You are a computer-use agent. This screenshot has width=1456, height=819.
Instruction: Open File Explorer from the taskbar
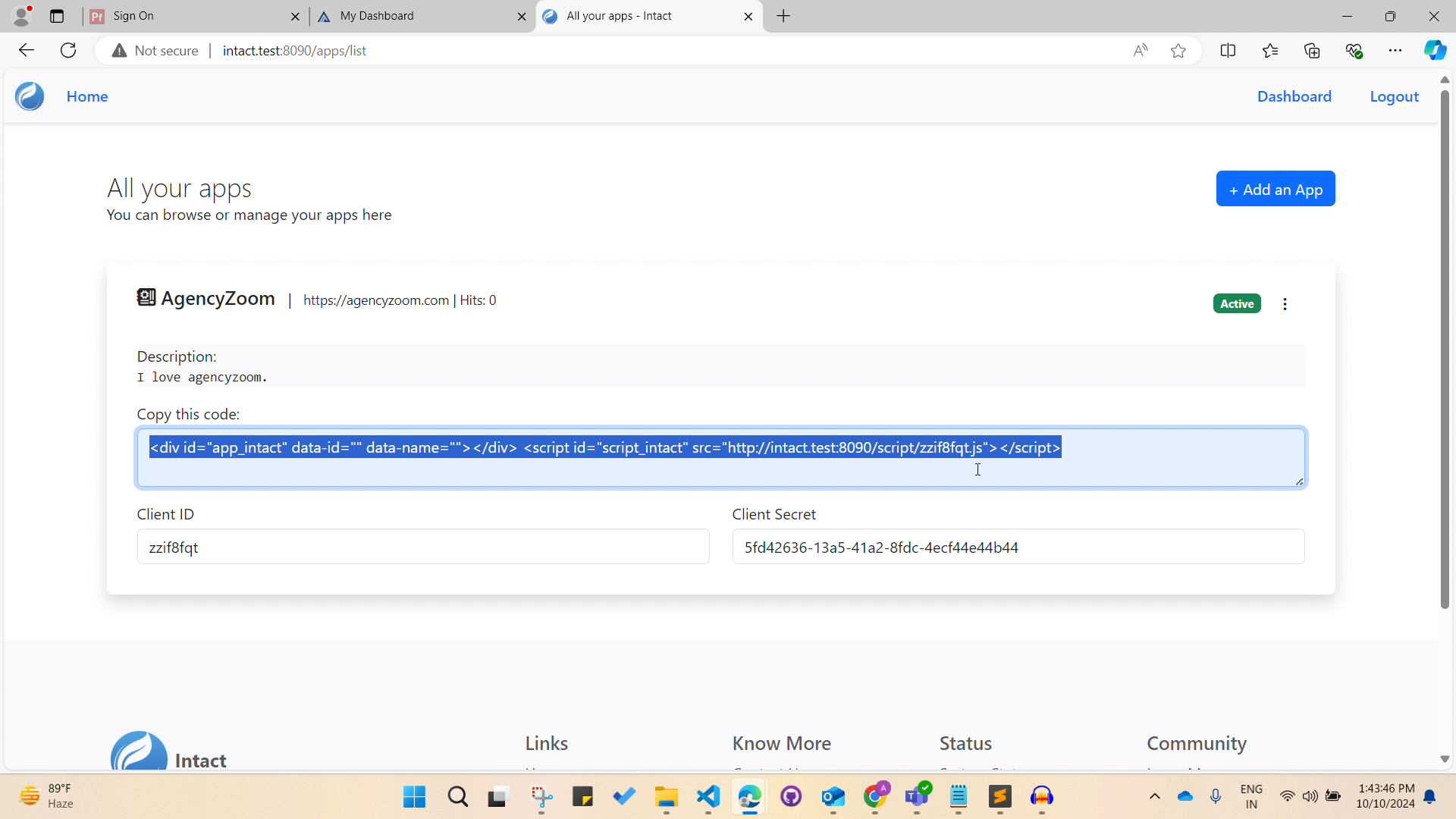pyautogui.click(x=667, y=797)
